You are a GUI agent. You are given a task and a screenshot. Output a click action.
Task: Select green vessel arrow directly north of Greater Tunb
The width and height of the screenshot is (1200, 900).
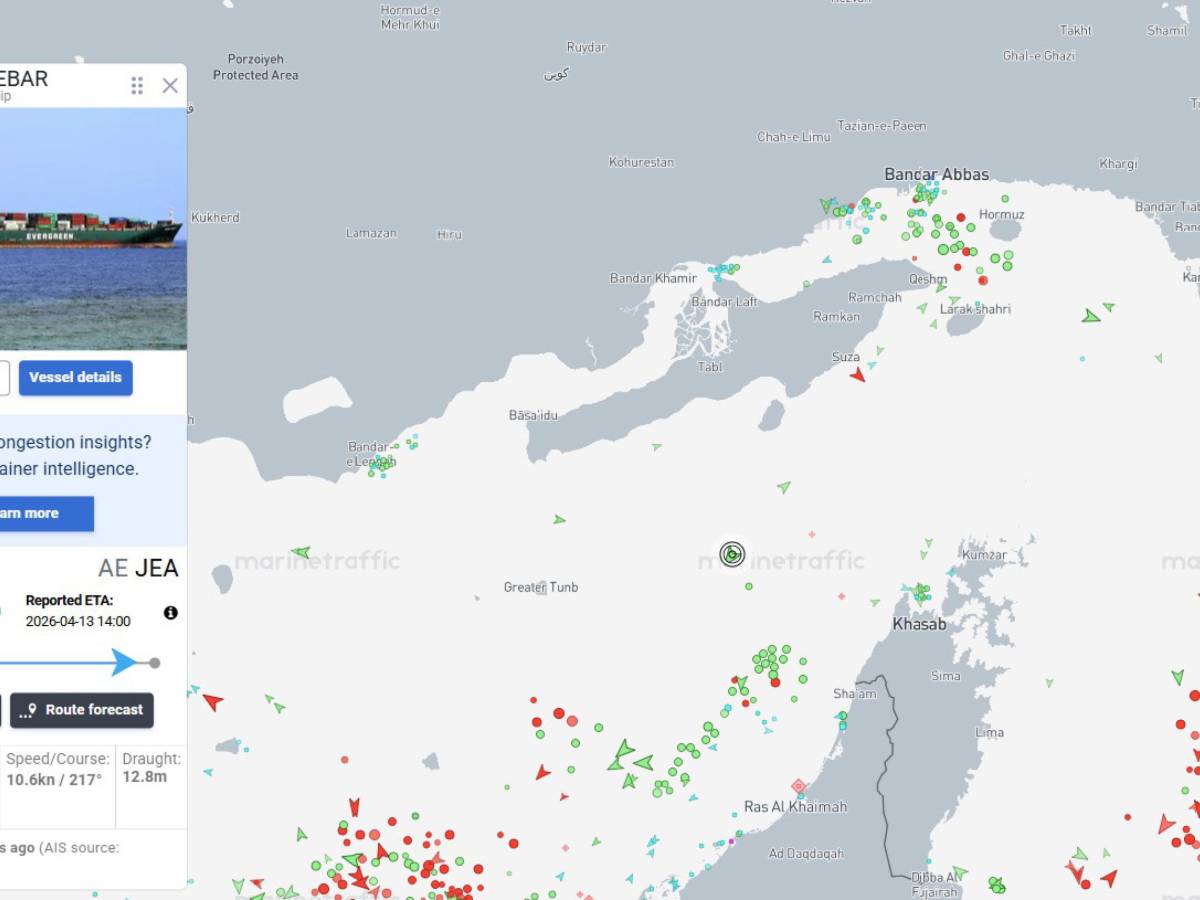(x=559, y=520)
